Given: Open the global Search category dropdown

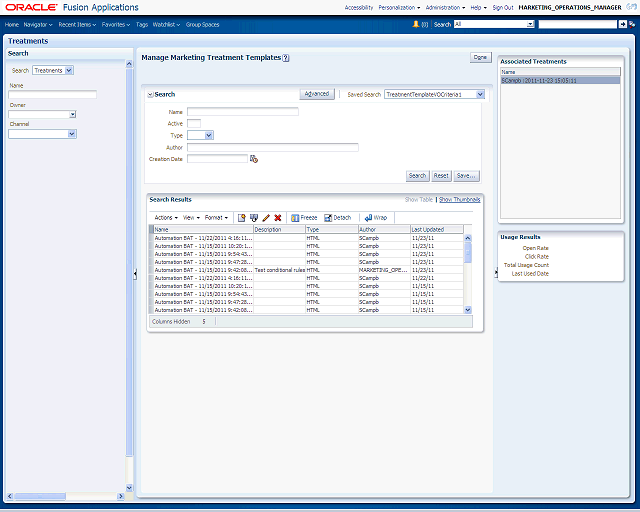Looking at the screenshot, I should [x=530, y=24].
